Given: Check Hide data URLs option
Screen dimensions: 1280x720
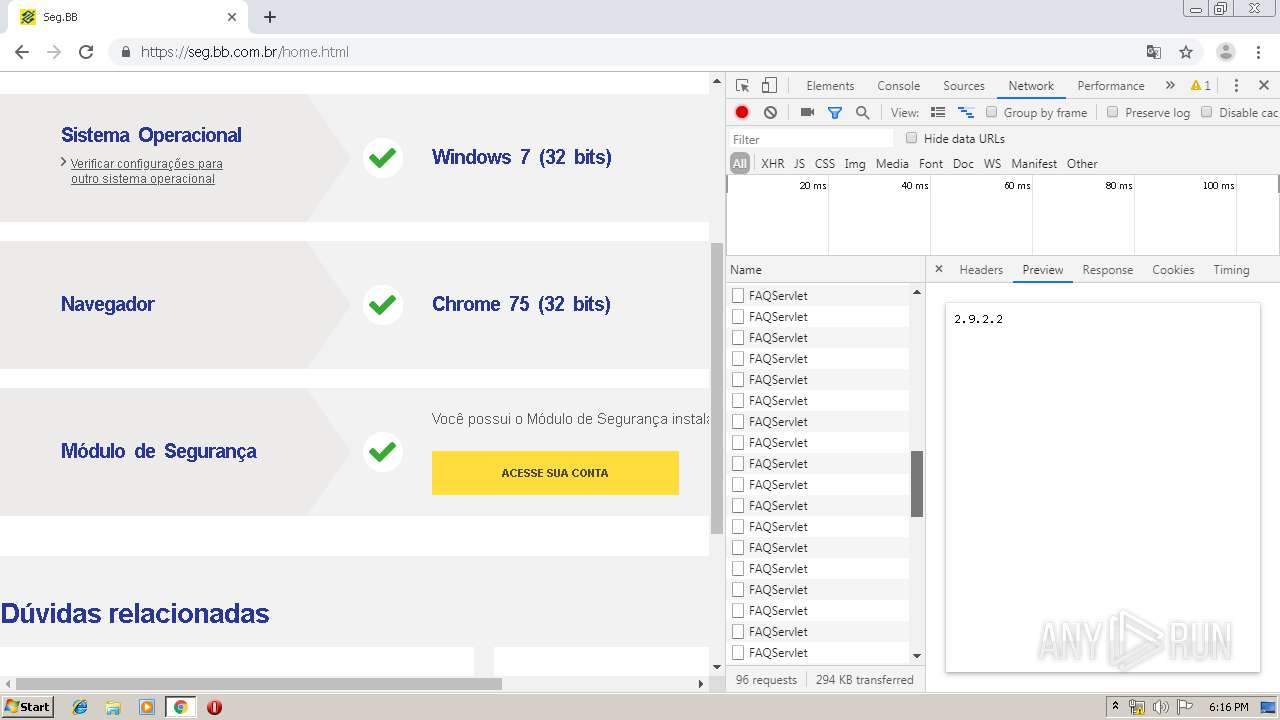Looking at the screenshot, I should (911, 138).
